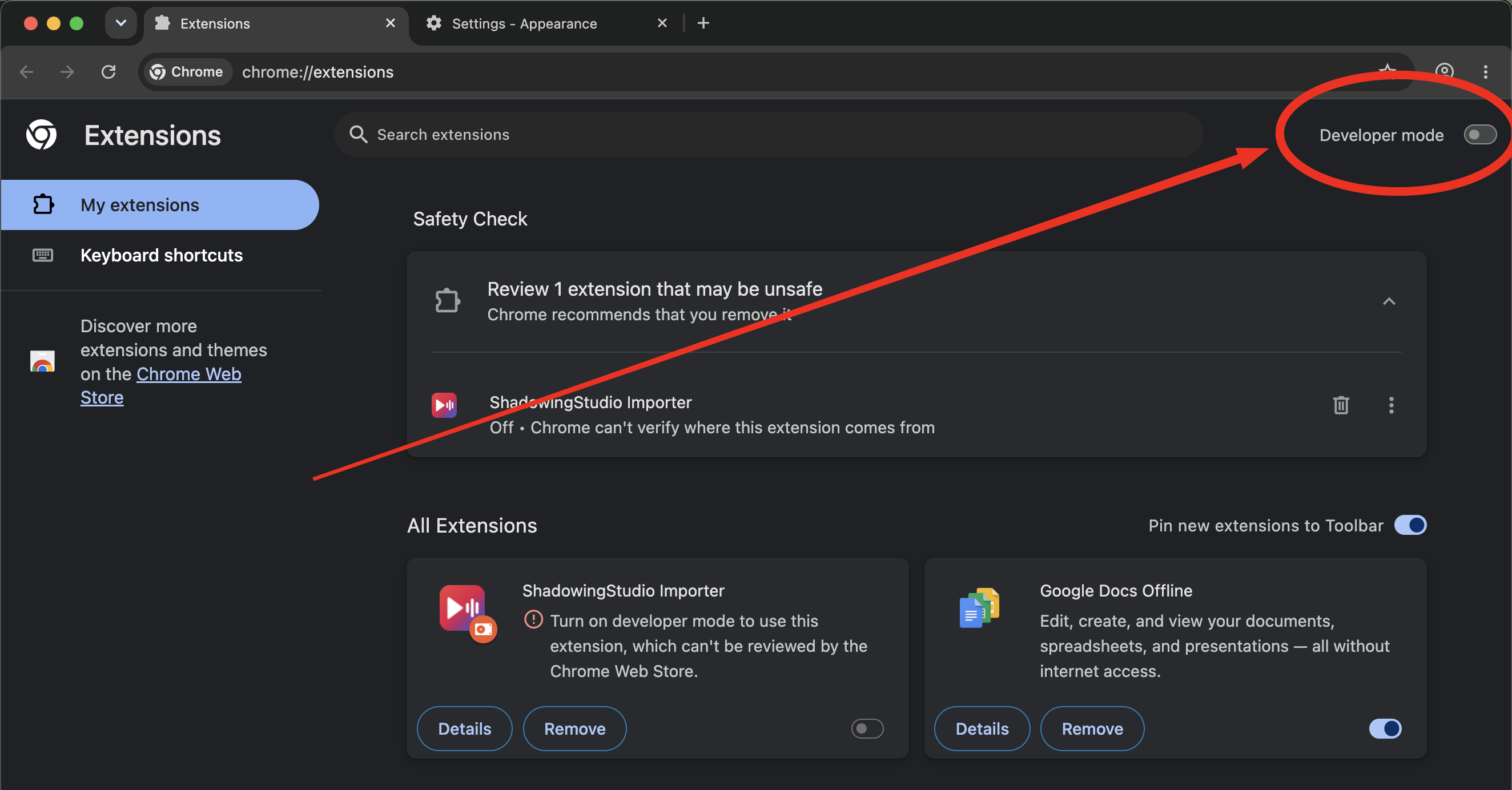Click the Search extensions field

point(769,134)
